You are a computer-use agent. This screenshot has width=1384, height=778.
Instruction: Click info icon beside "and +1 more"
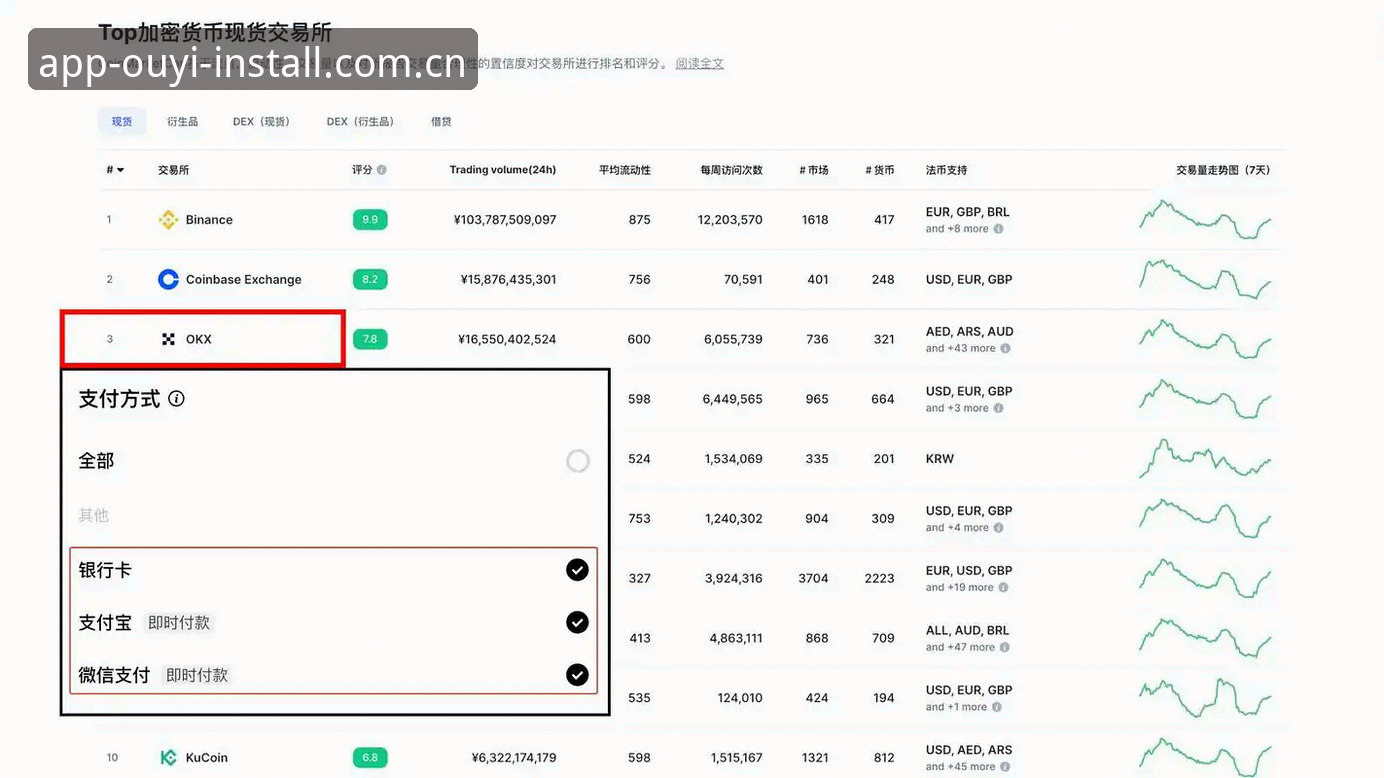(999, 707)
